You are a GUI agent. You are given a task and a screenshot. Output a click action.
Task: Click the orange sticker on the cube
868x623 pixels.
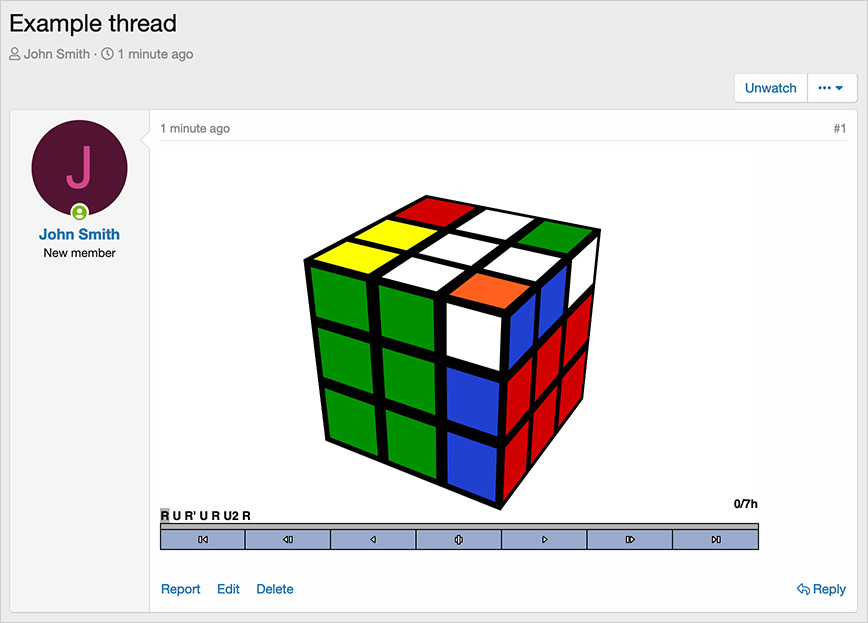(x=489, y=291)
